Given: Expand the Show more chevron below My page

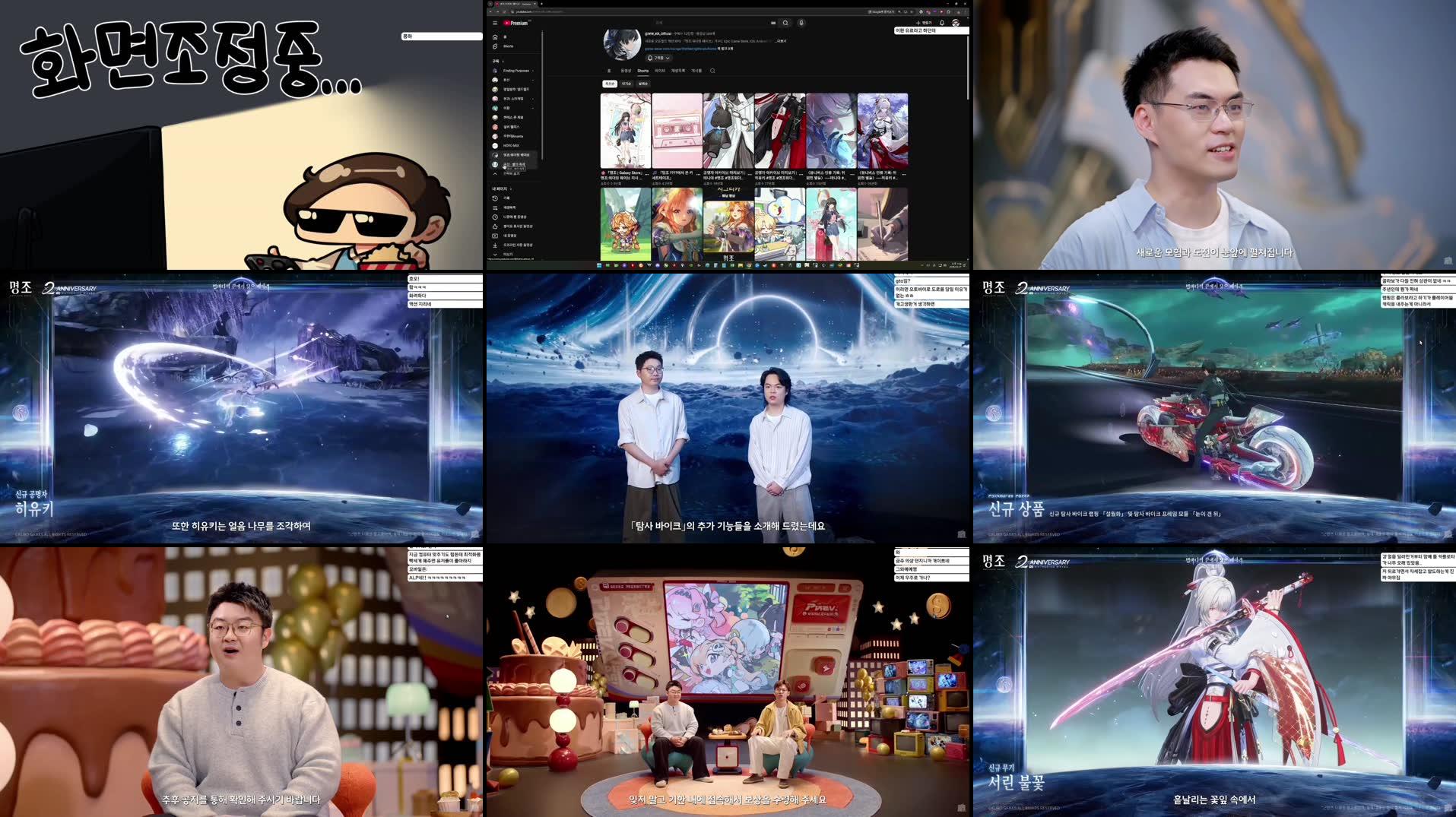Looking at the screenshot, I should coord(495,255).
